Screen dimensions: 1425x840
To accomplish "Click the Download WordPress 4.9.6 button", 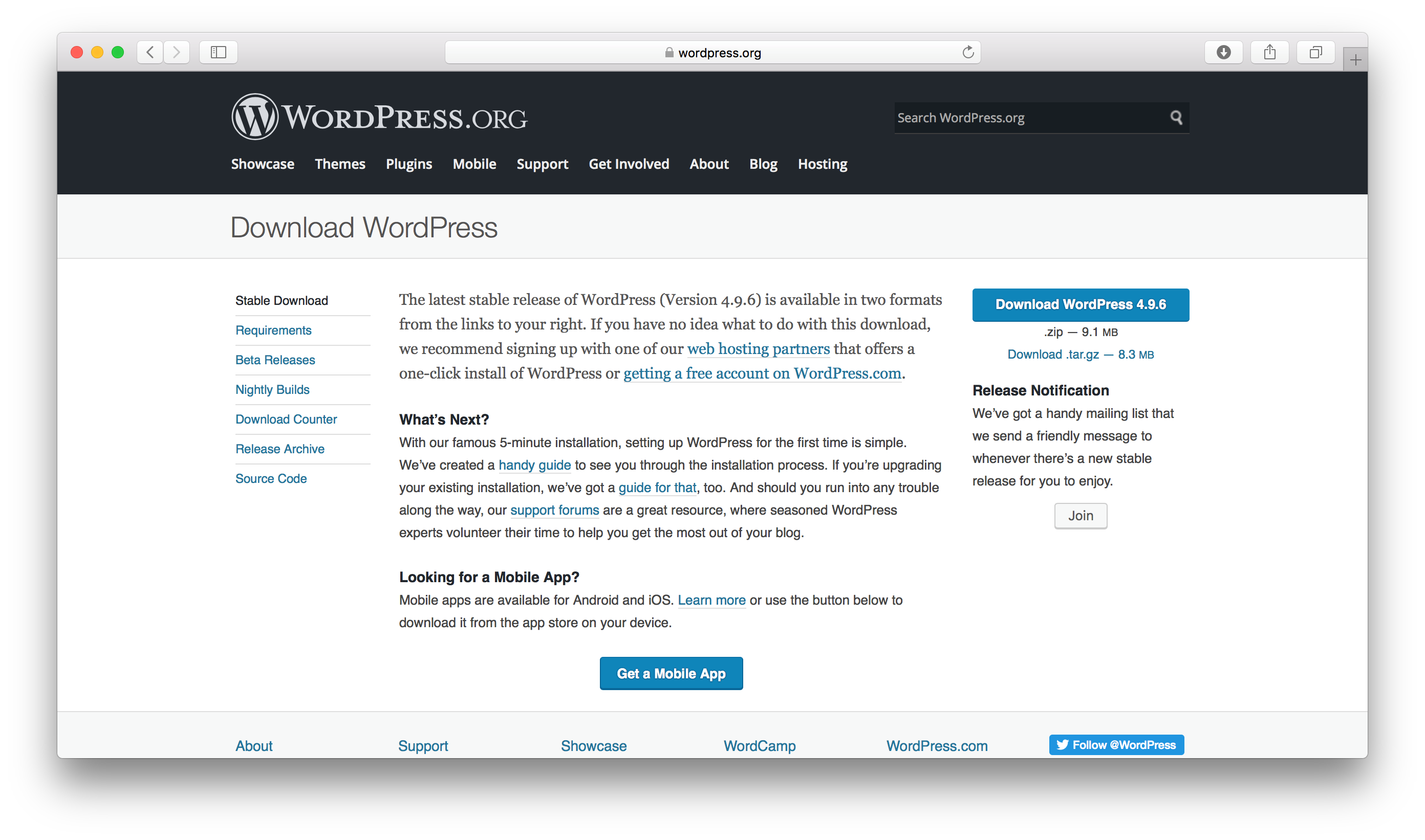I will [x=1081, y=304].
